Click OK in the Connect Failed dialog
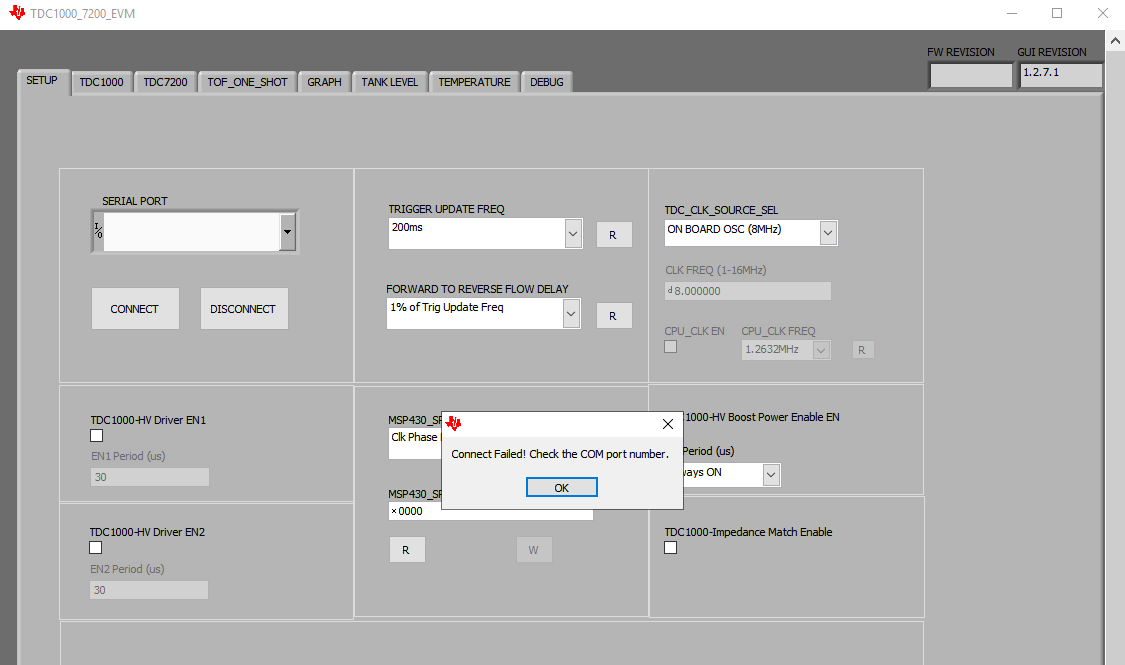The image size is (1125, 665). point(561,487)
